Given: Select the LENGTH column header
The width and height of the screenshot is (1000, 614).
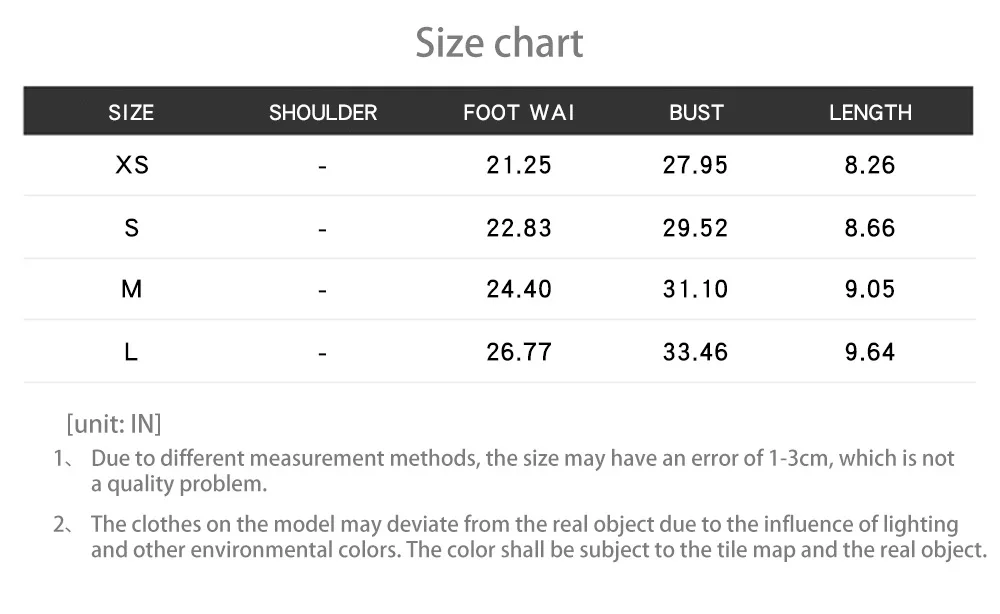Looking at the screenshot, I should pos(870,112).
